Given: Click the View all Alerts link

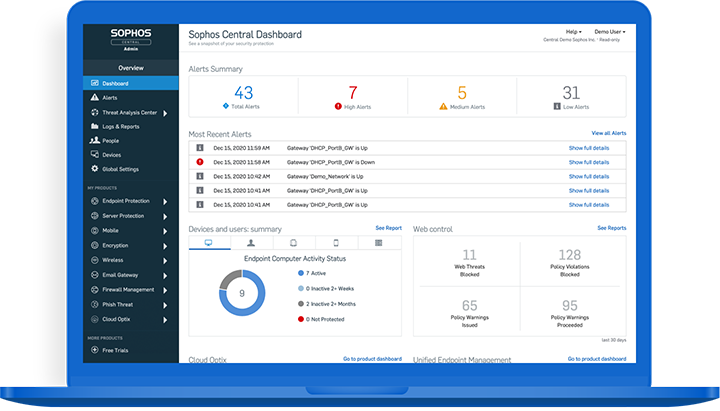Looking at the screenshot, I should (x=608, y=133).
